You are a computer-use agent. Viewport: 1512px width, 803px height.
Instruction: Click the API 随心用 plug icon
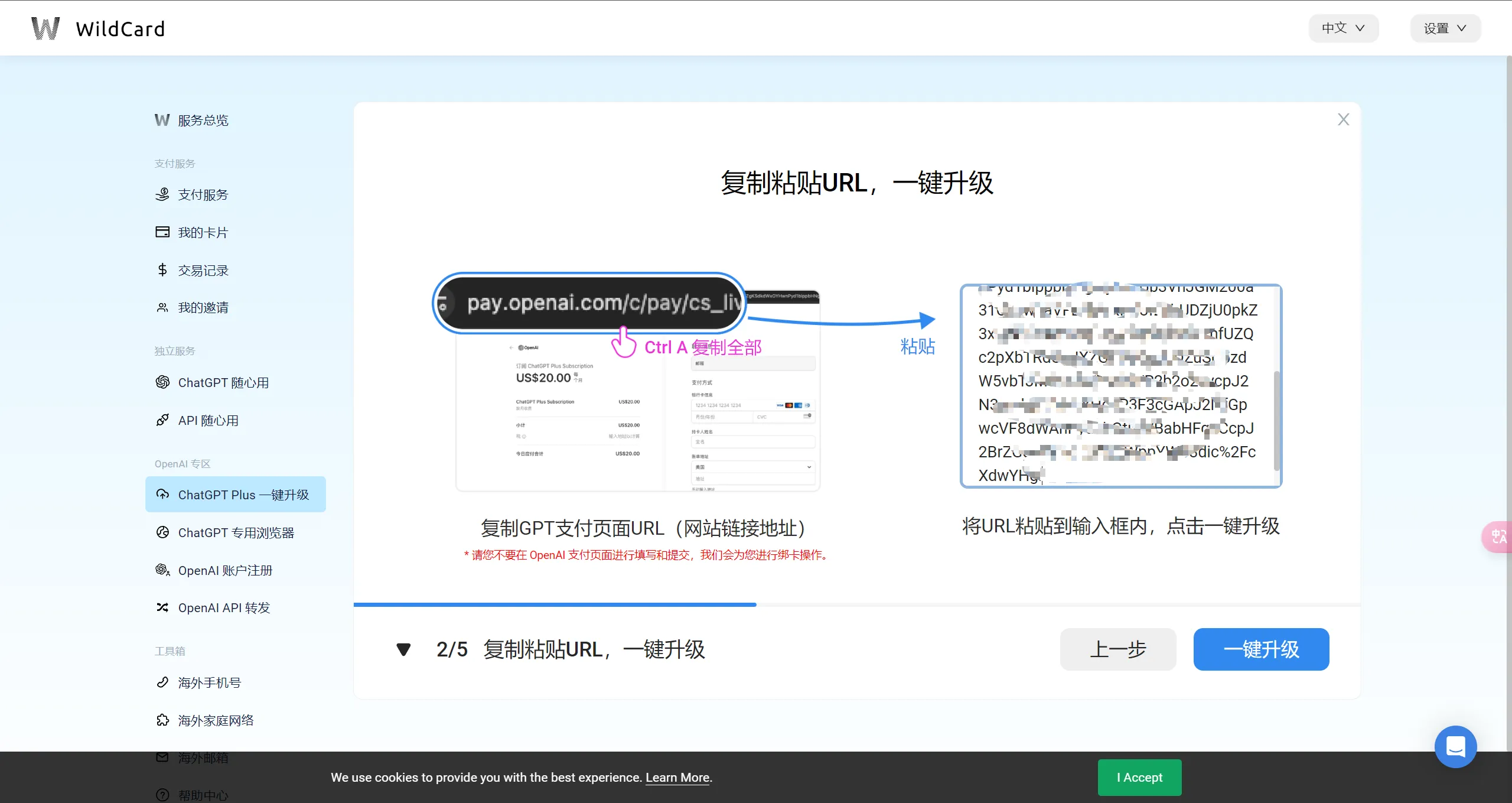[x=162, y=420]
